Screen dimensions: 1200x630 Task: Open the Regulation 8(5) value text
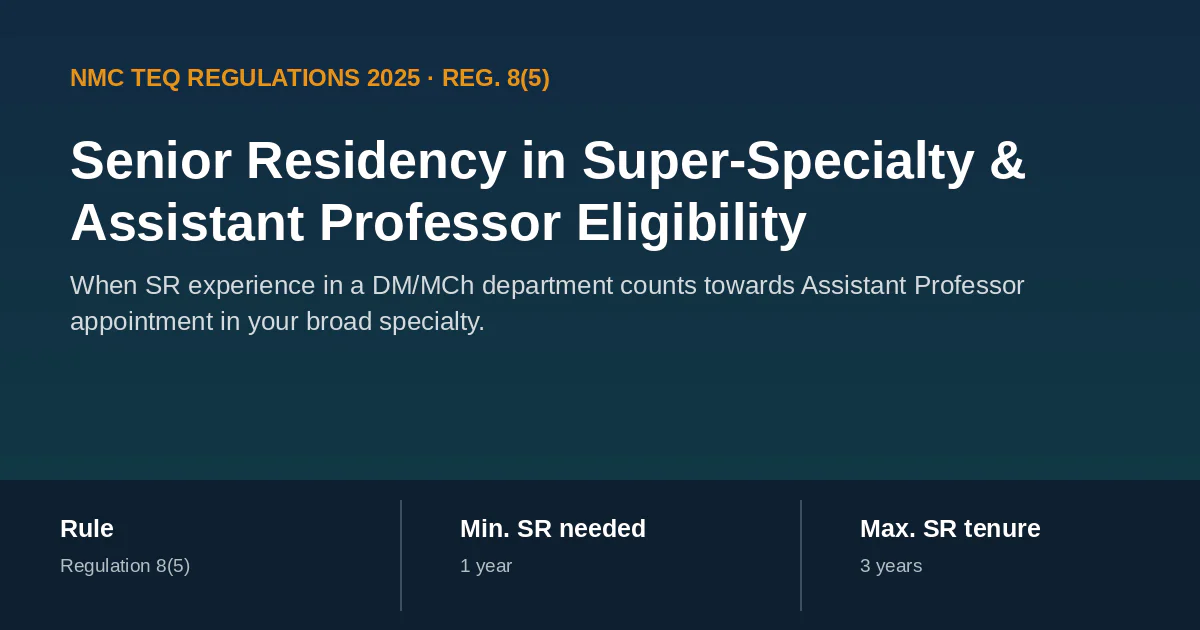pos(125,566)
